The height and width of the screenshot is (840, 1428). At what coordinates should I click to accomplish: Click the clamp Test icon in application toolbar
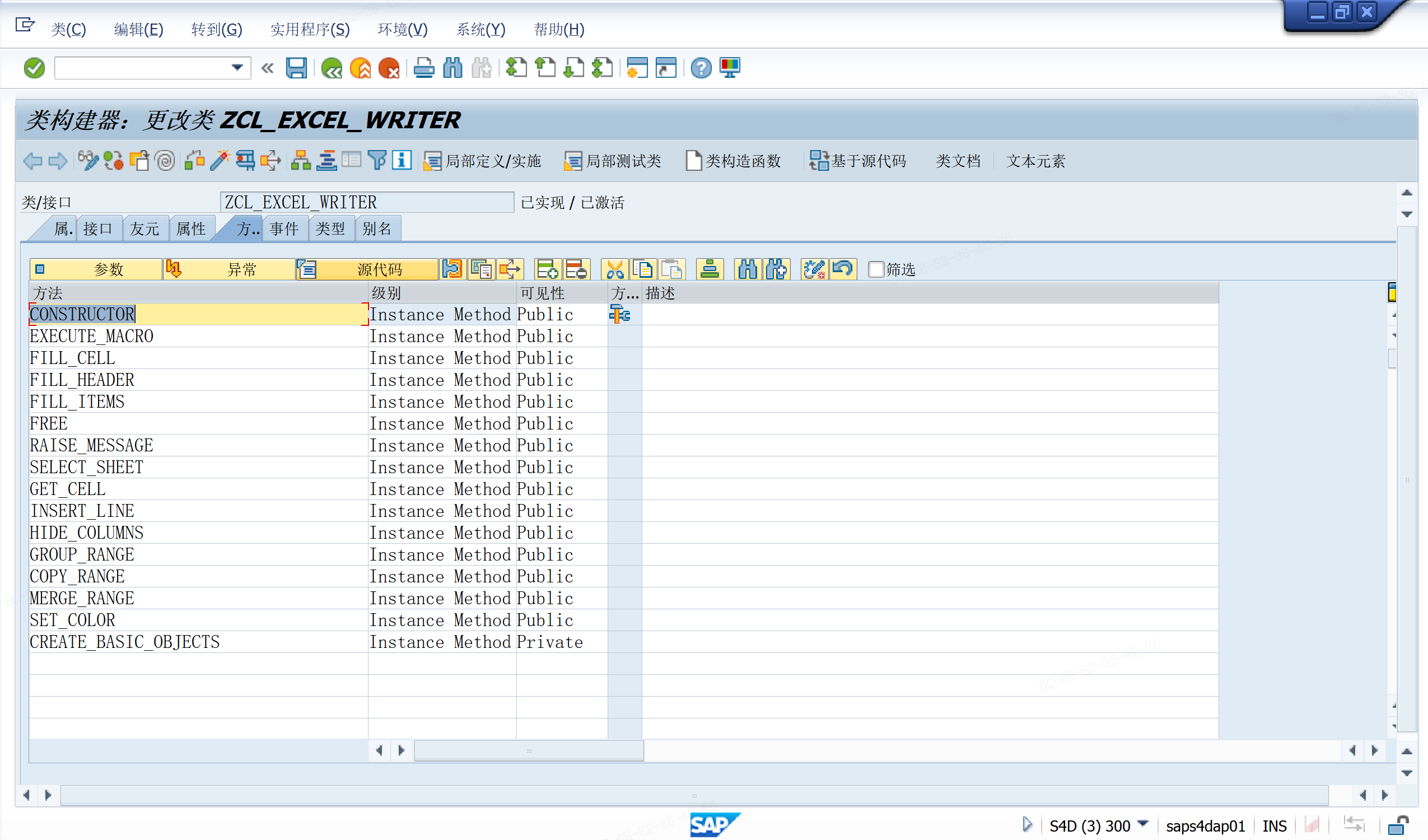click(245, 161)
